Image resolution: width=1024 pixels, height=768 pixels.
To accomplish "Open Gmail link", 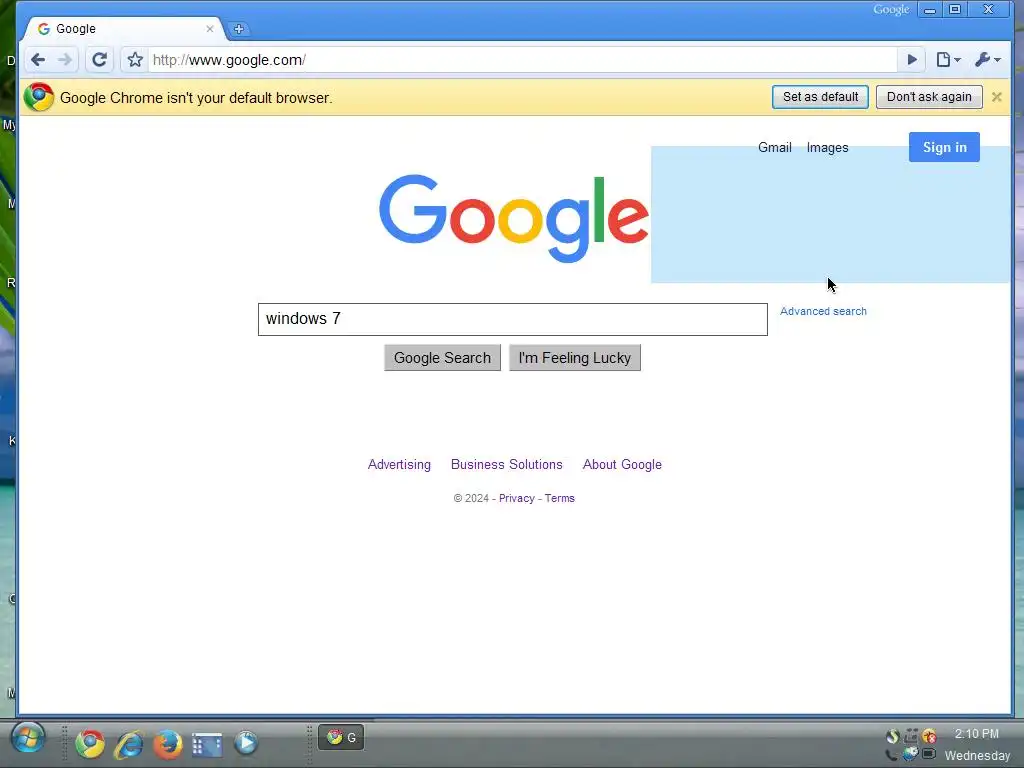I will pyautogui.click(x=775, y=148).
